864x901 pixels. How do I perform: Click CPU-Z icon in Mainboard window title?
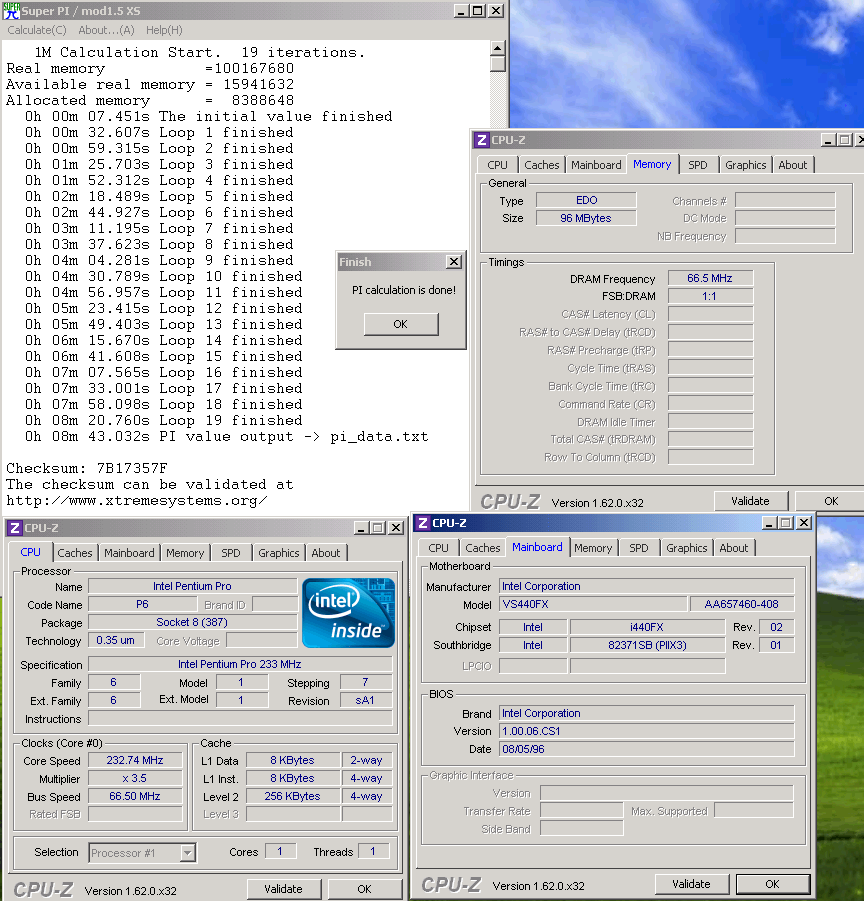coord(423,523)
